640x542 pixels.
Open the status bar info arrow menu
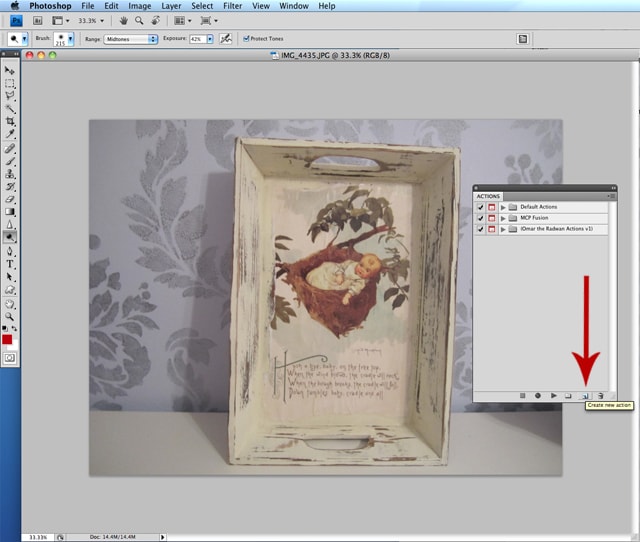(162, 537)
